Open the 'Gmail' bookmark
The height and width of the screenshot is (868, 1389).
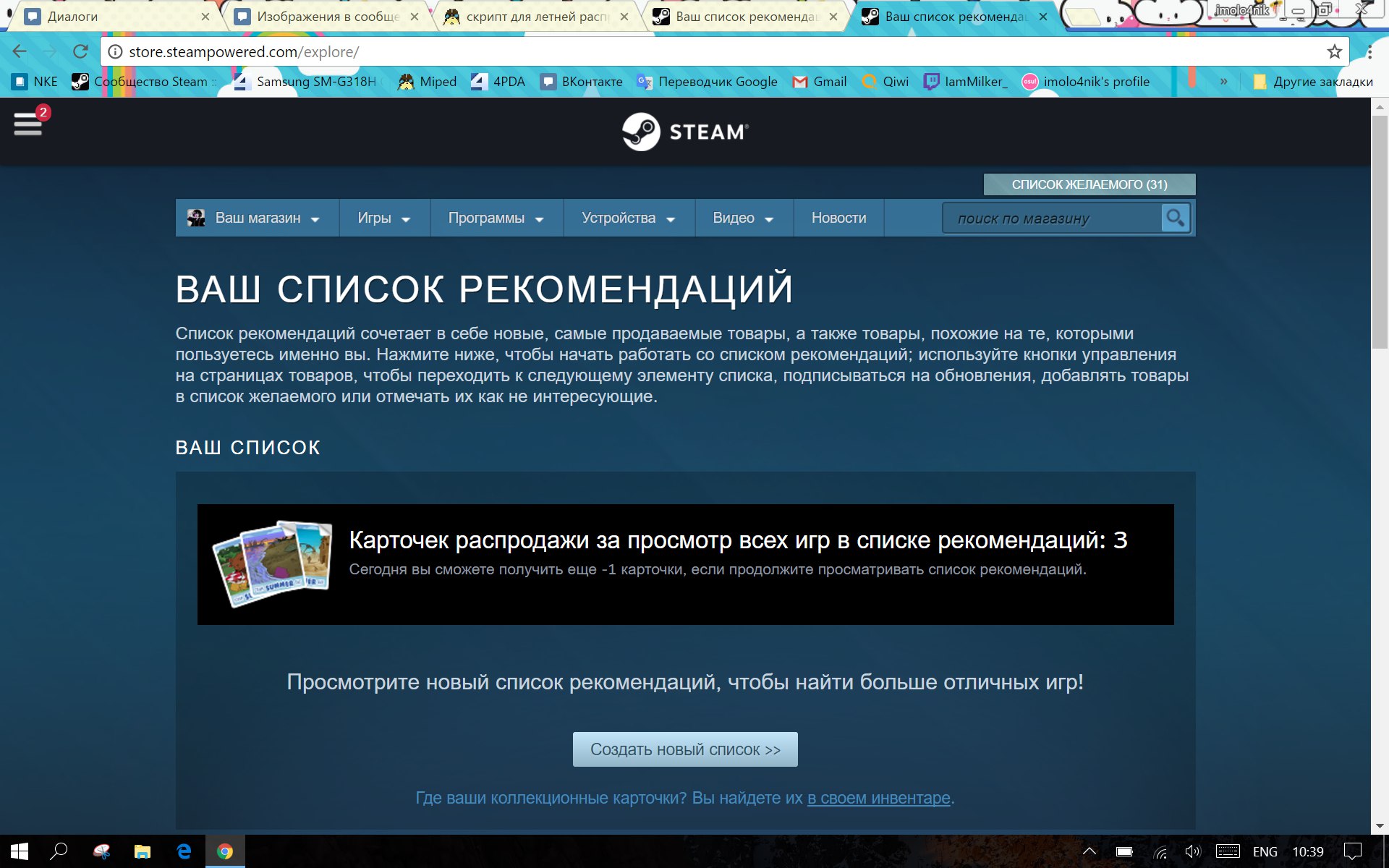coord(820,82)
